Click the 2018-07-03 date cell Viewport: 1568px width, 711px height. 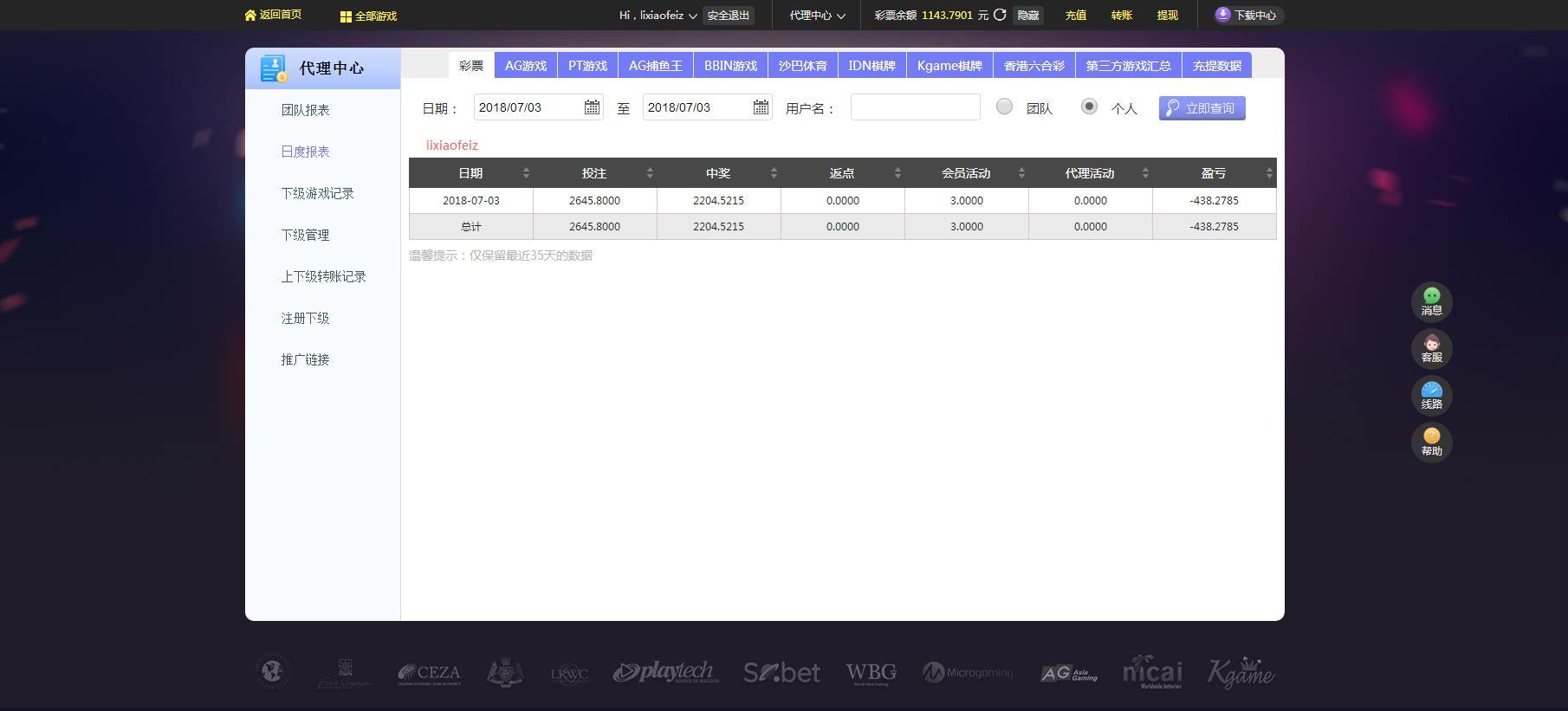(x=471, y=200)
